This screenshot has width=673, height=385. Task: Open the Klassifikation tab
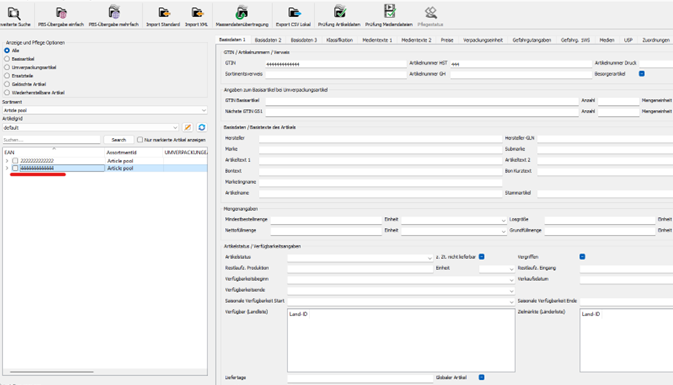click(x=340, y=40)
